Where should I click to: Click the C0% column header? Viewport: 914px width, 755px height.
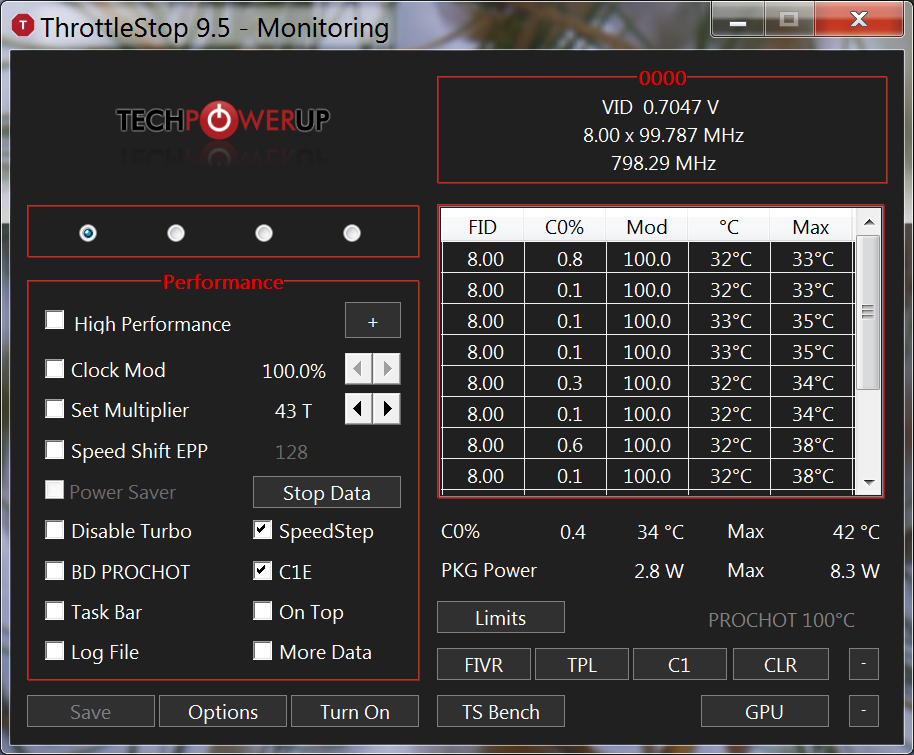click(x=565, y=226)
